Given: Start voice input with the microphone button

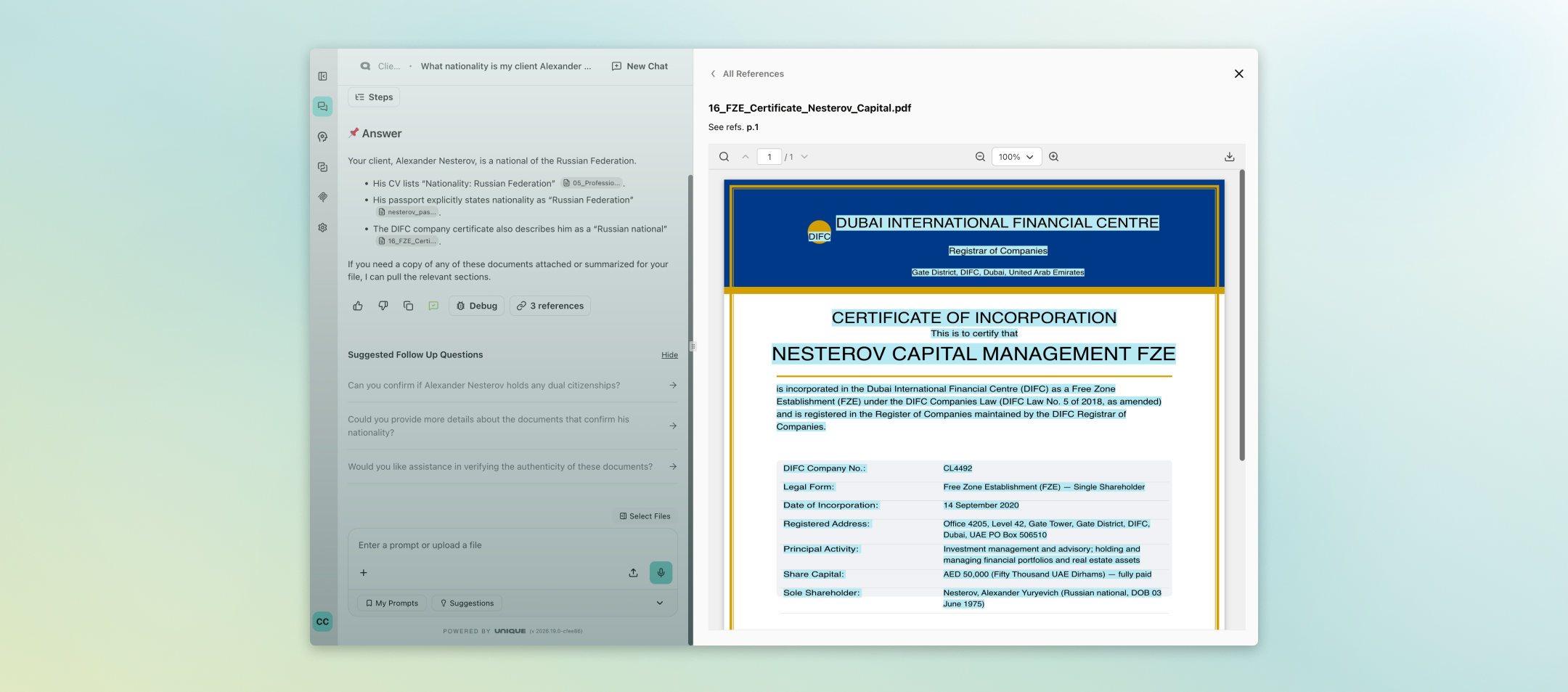Looking at the screenshot, I should pyautogui.click(x=661, y=573).
